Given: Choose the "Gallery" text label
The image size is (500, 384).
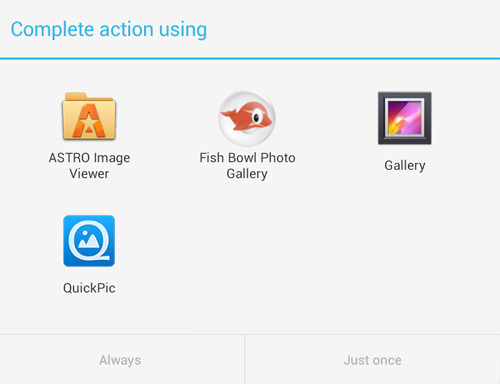Looking at the screenshot, I should coord(405,165).
